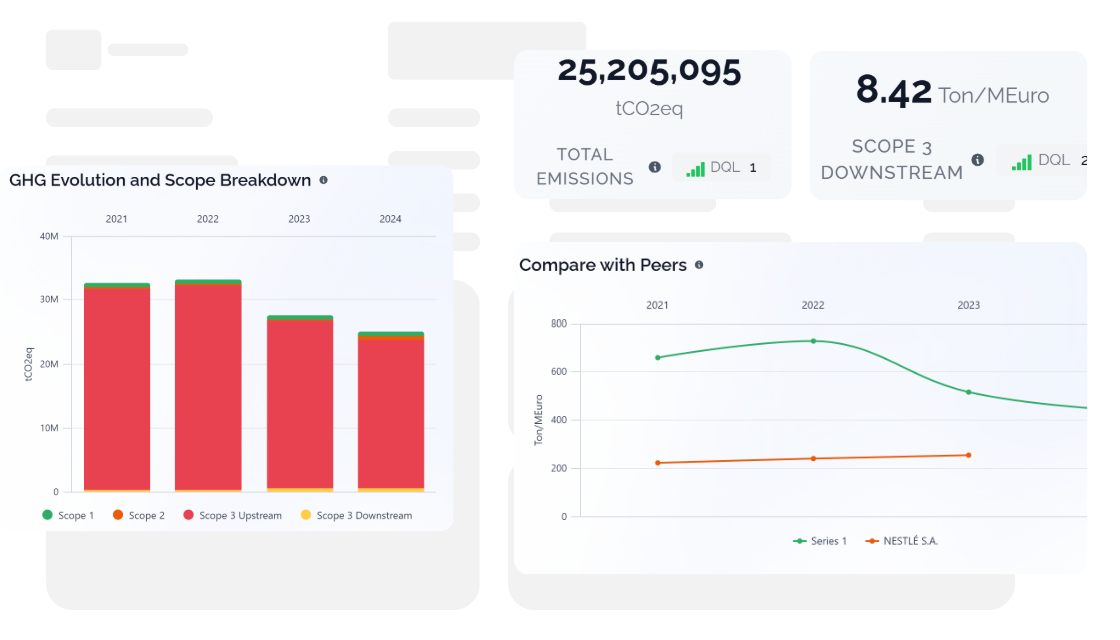Click NESTLÉ S.A. data point for 2023

coord(969,455)
